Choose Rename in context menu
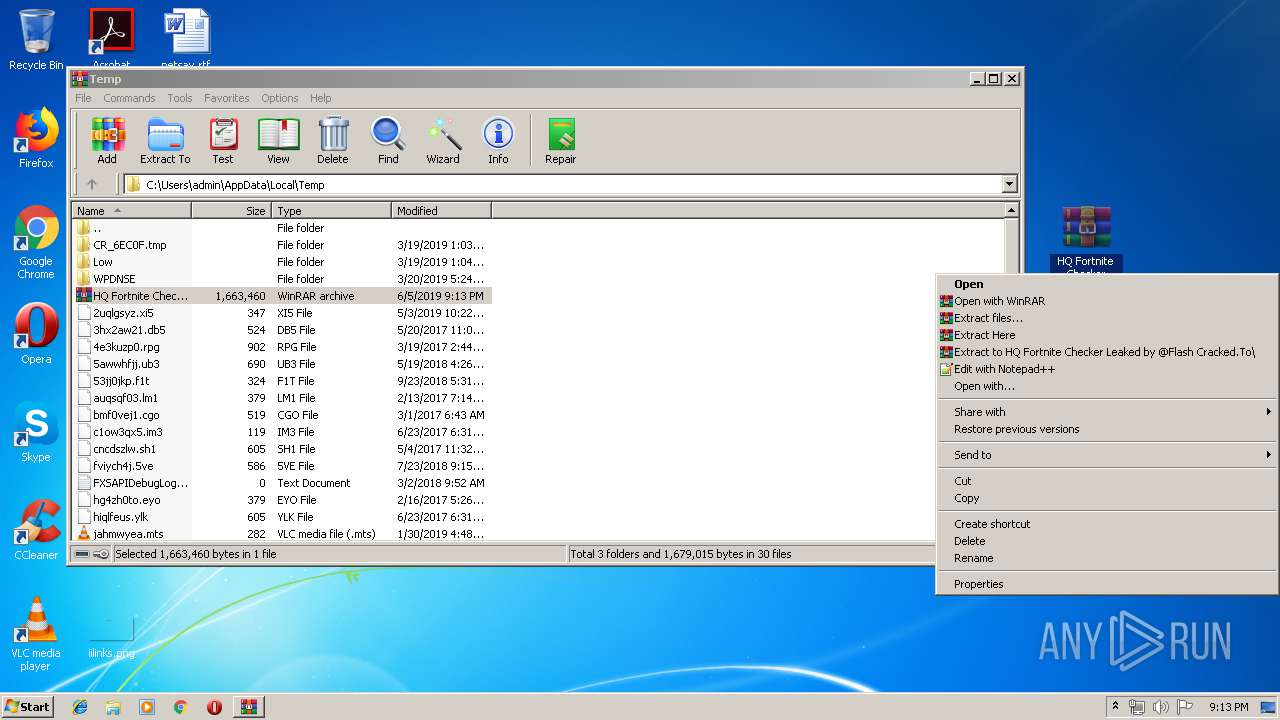Viewport: 1280px width, 720px height. 1108,558
